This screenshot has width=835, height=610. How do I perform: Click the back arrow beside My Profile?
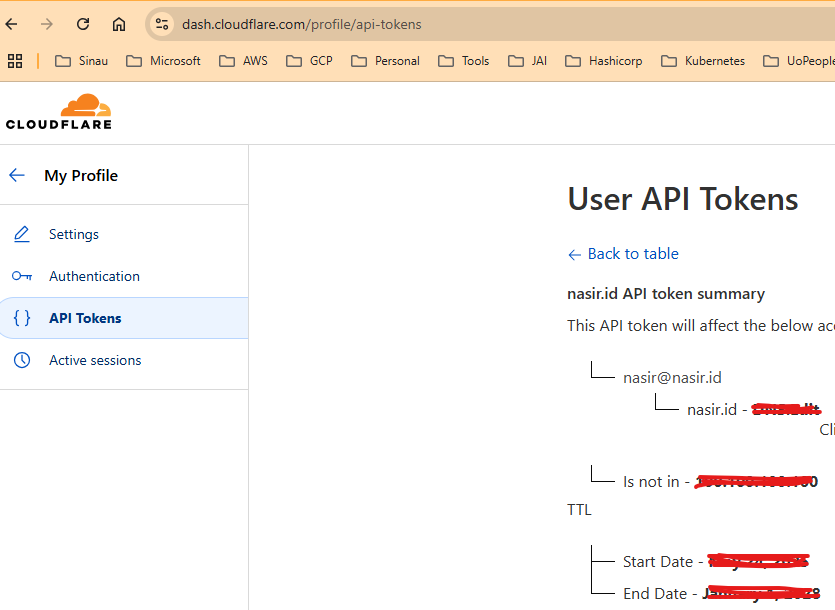[17, 175]
